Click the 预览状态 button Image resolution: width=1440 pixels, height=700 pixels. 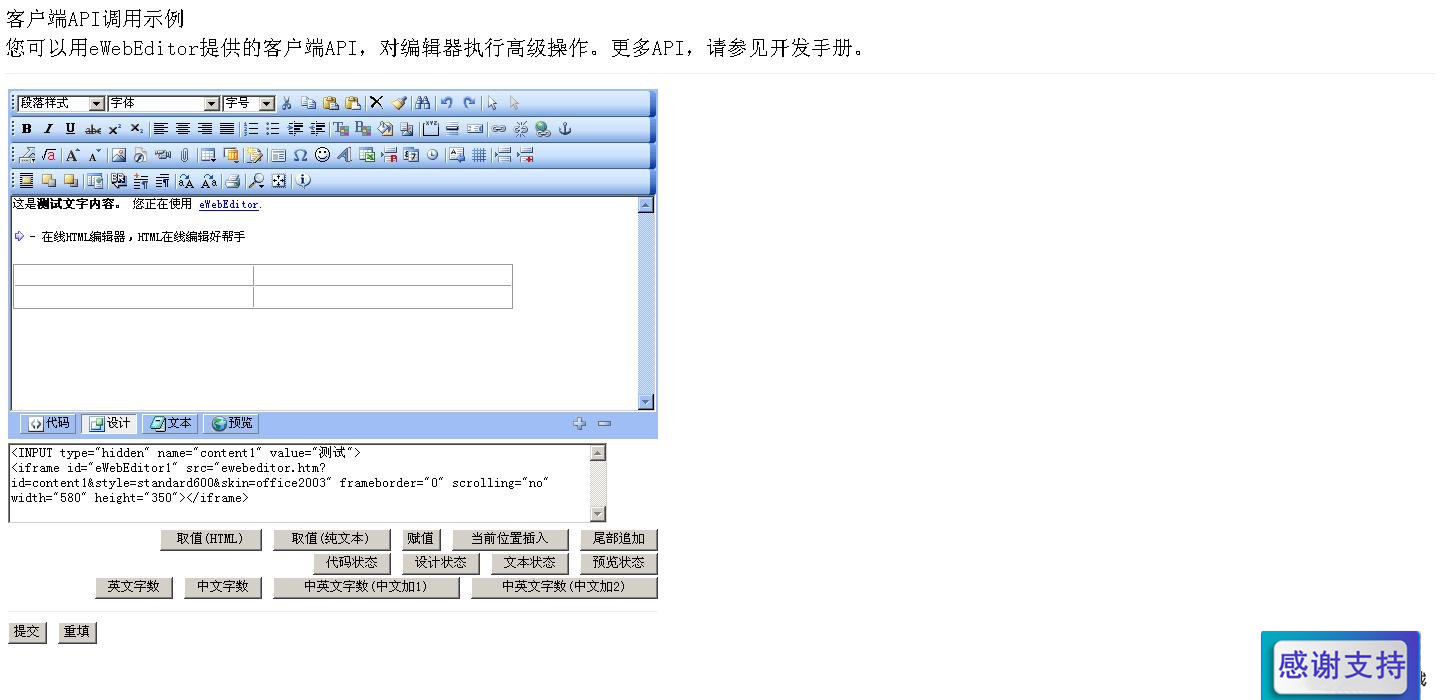pos(619,563)
